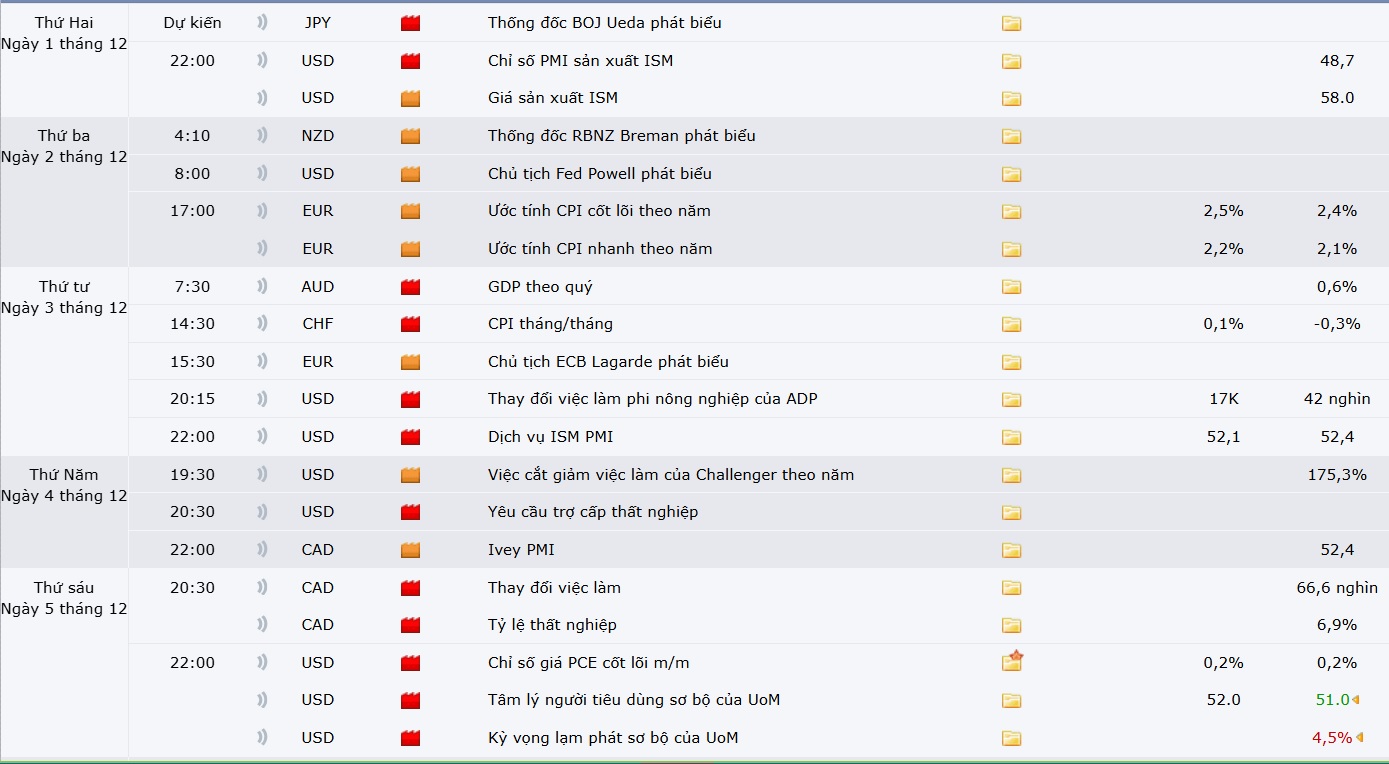The image size is (1389, 764).
Task: Toggle sound alert for Chỉ số PMI sản xuất ISM
Action: (262, 60)
